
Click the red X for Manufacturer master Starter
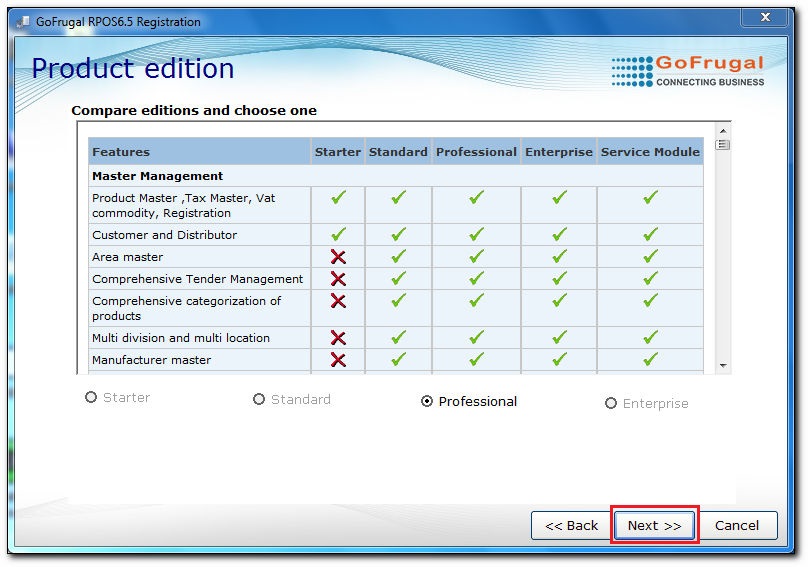[338, 360]
